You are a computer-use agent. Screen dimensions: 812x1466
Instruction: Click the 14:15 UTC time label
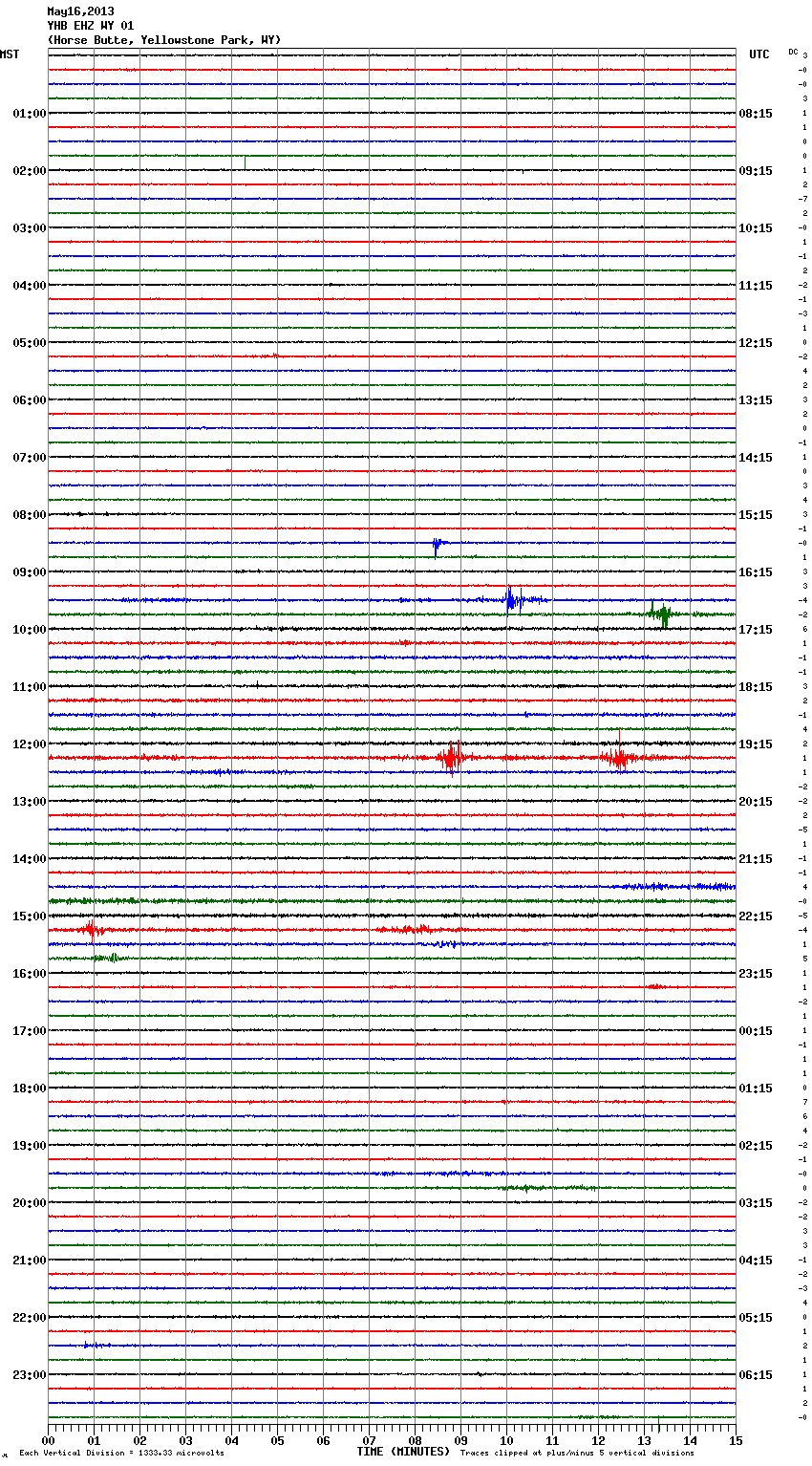click(x=756, y=458)
